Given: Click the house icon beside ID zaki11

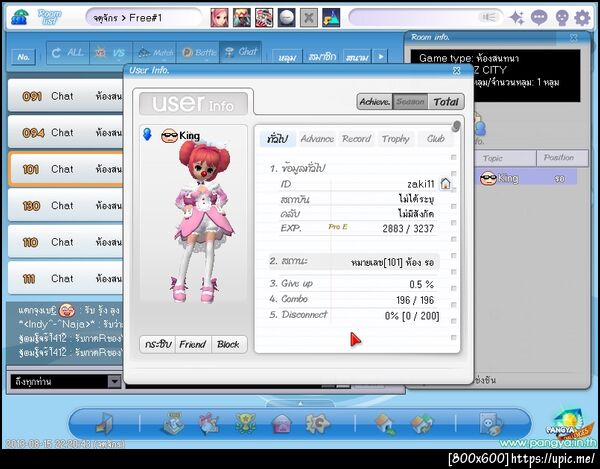Looking at the screenshot, I should click(x=445, y=184).
